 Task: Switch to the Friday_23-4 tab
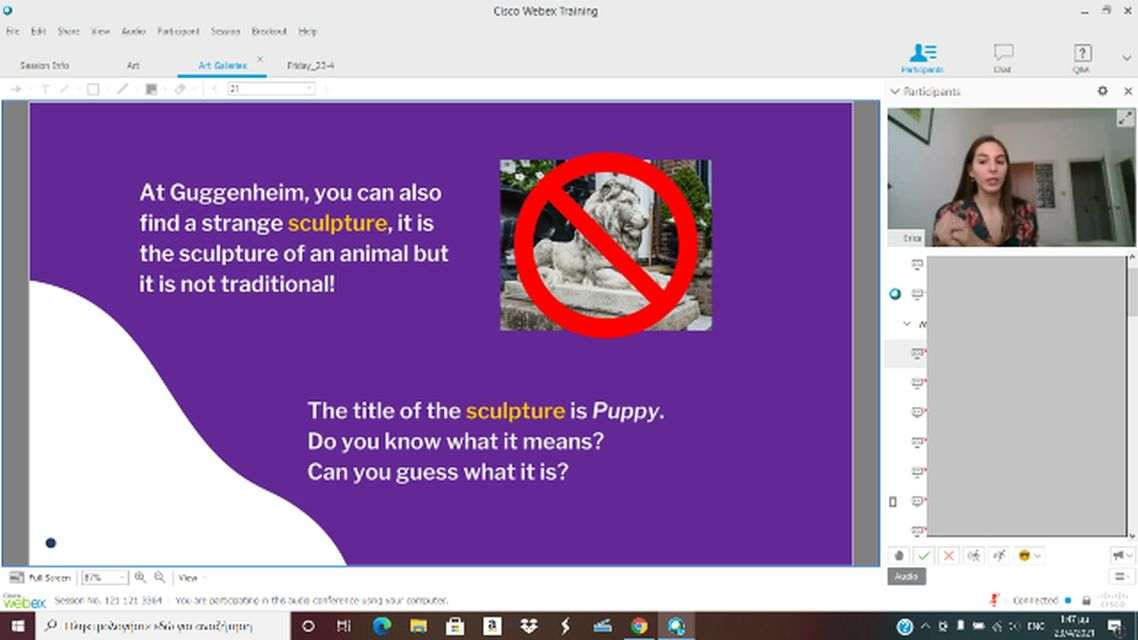point(311,65)
